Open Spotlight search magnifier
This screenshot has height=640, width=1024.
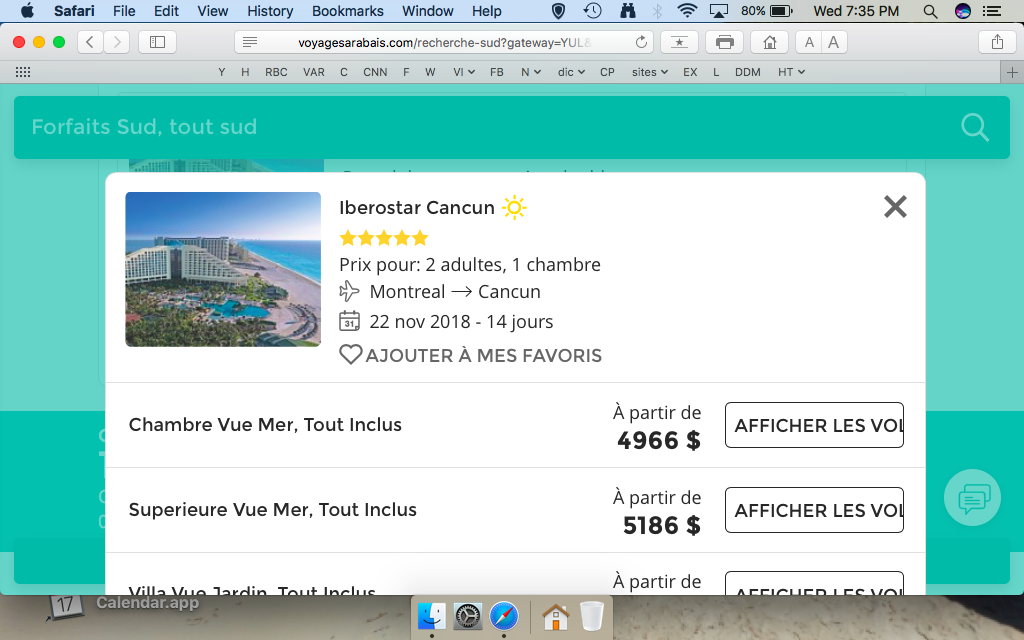point(931,11)
